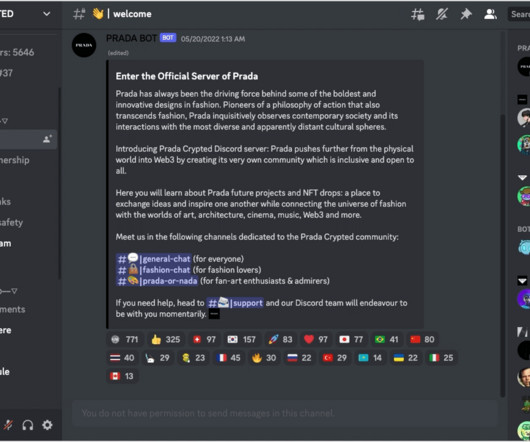Screen dimensions: 530x442
Task: Click red heart reaction with 97
Action: click(316, 339)
